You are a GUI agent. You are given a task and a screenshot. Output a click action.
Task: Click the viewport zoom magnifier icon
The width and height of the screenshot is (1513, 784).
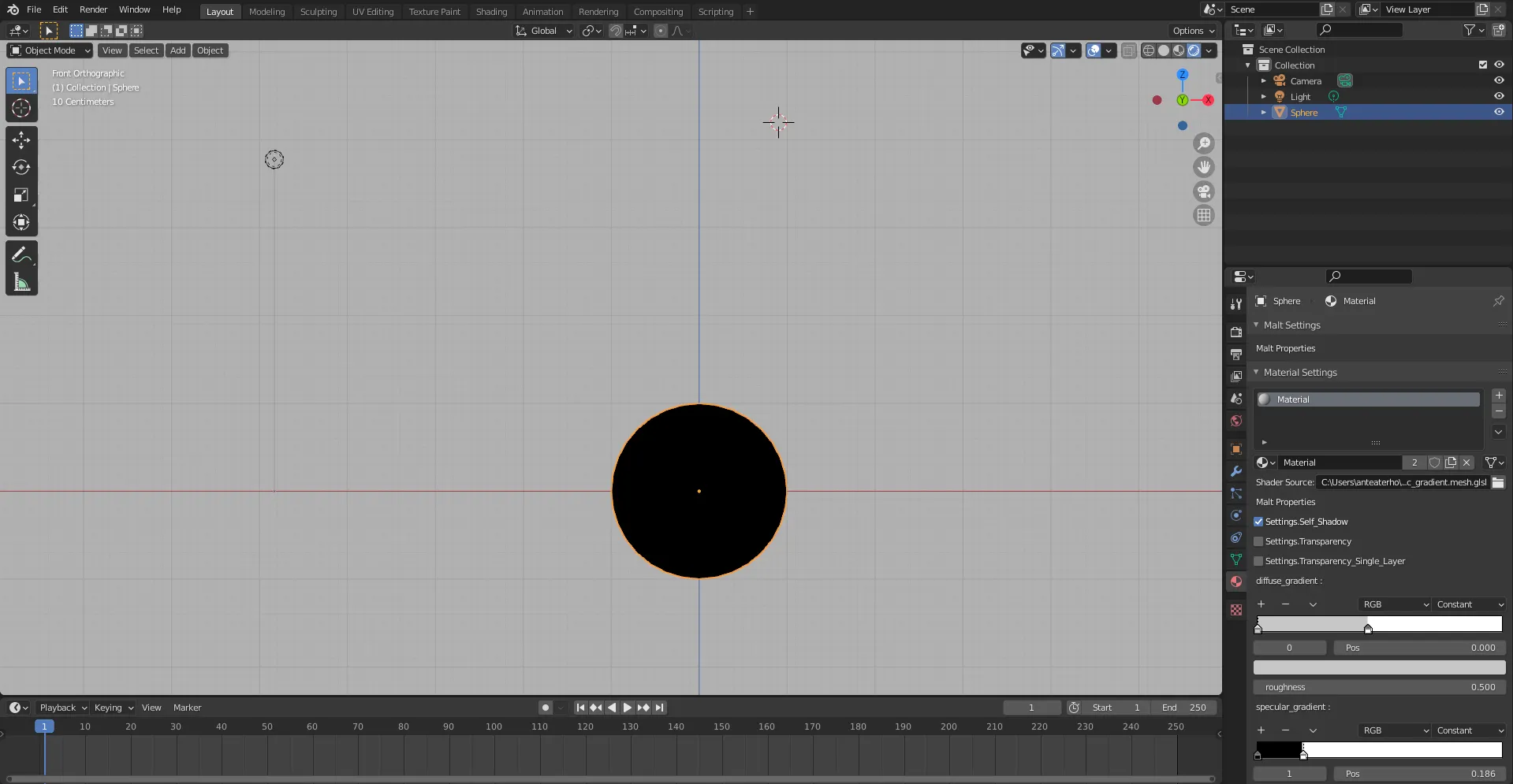tap(1203, 143)
